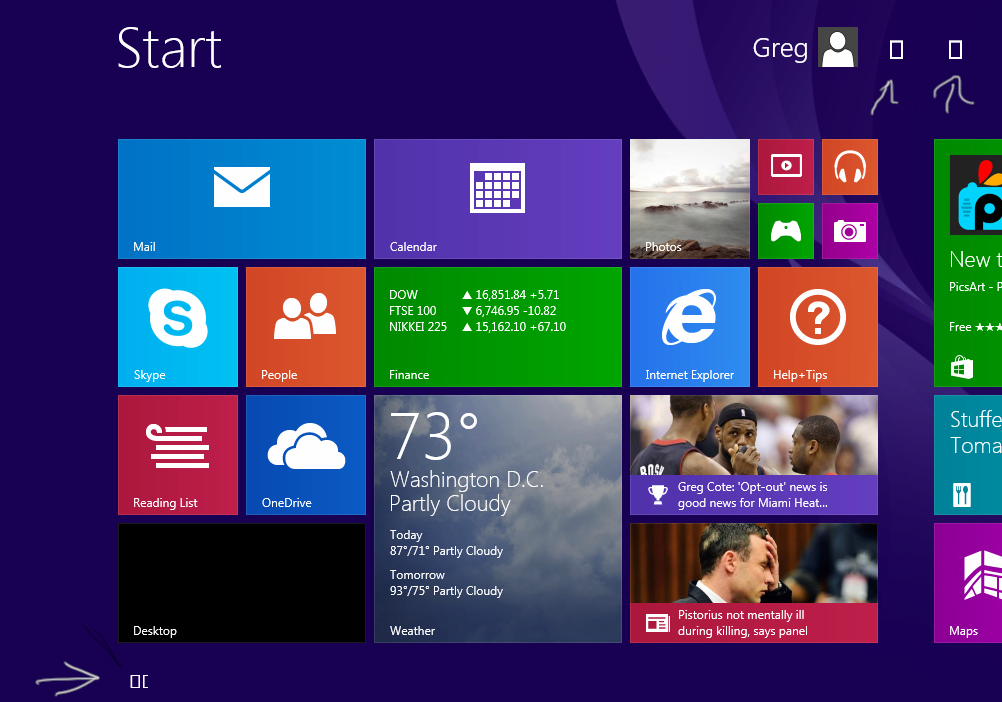The height and width of the screenshot is (702, 1002).
Task: Click the newspaper icon on News tile
Action: [x=657, y=623]
